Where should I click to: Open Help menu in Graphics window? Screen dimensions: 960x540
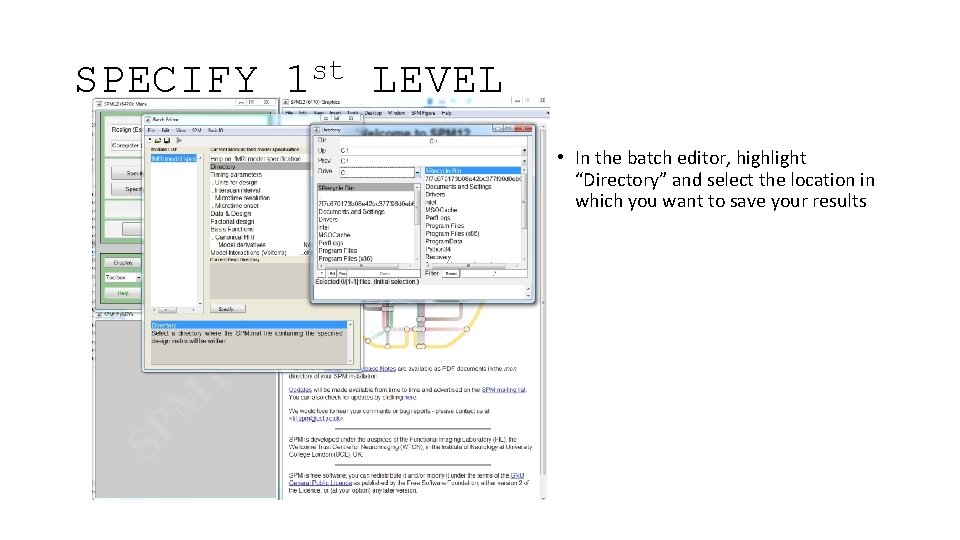point(446,113)
